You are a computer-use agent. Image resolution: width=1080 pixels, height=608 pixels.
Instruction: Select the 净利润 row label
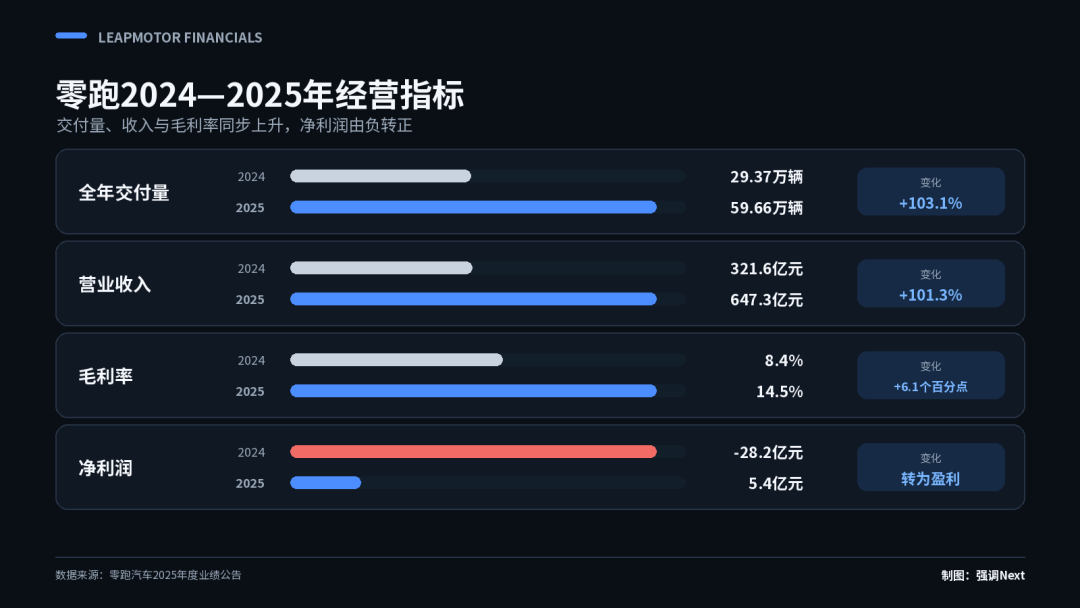[x=105, y=468]
